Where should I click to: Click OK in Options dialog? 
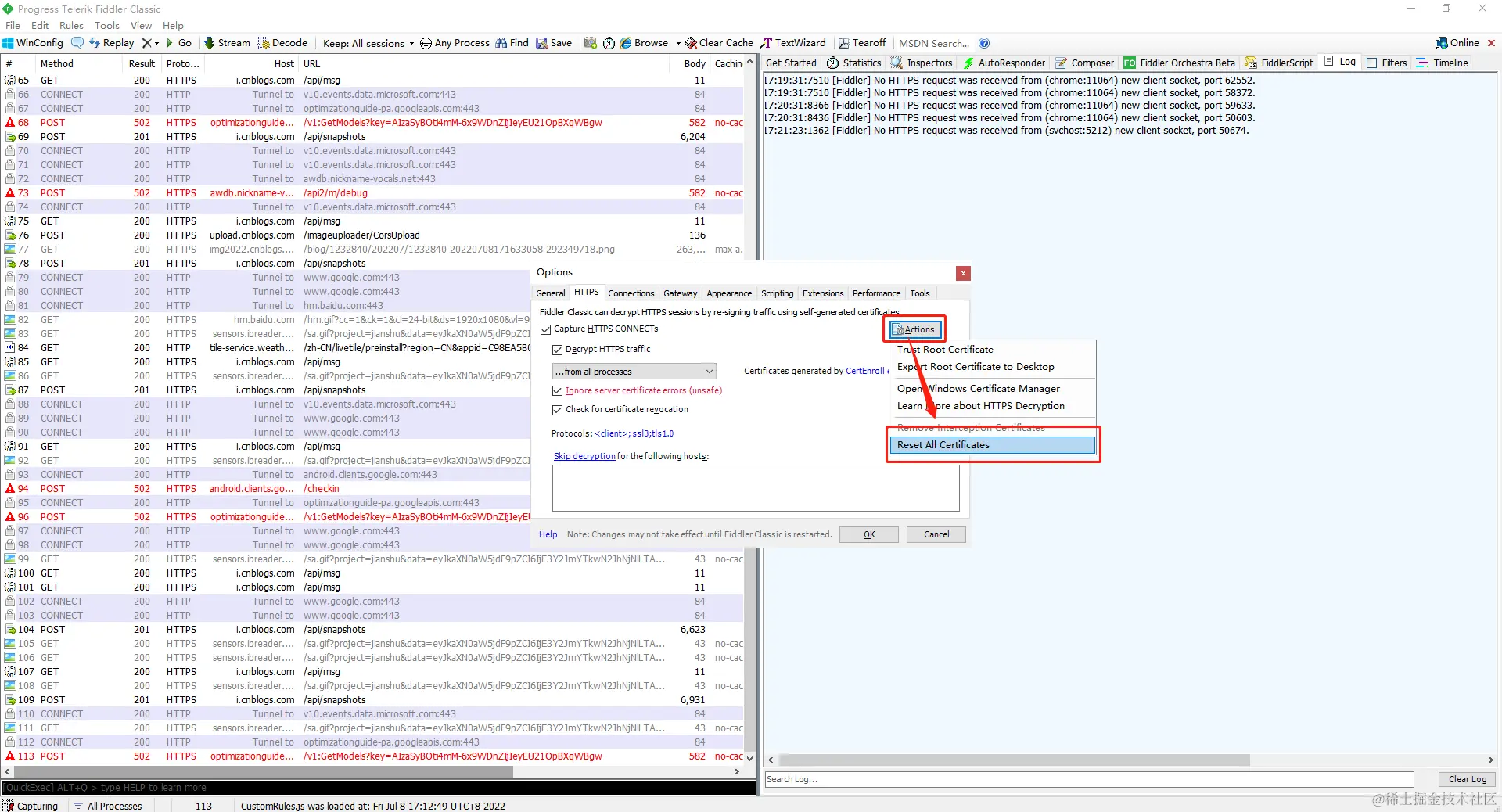[869, 535]
